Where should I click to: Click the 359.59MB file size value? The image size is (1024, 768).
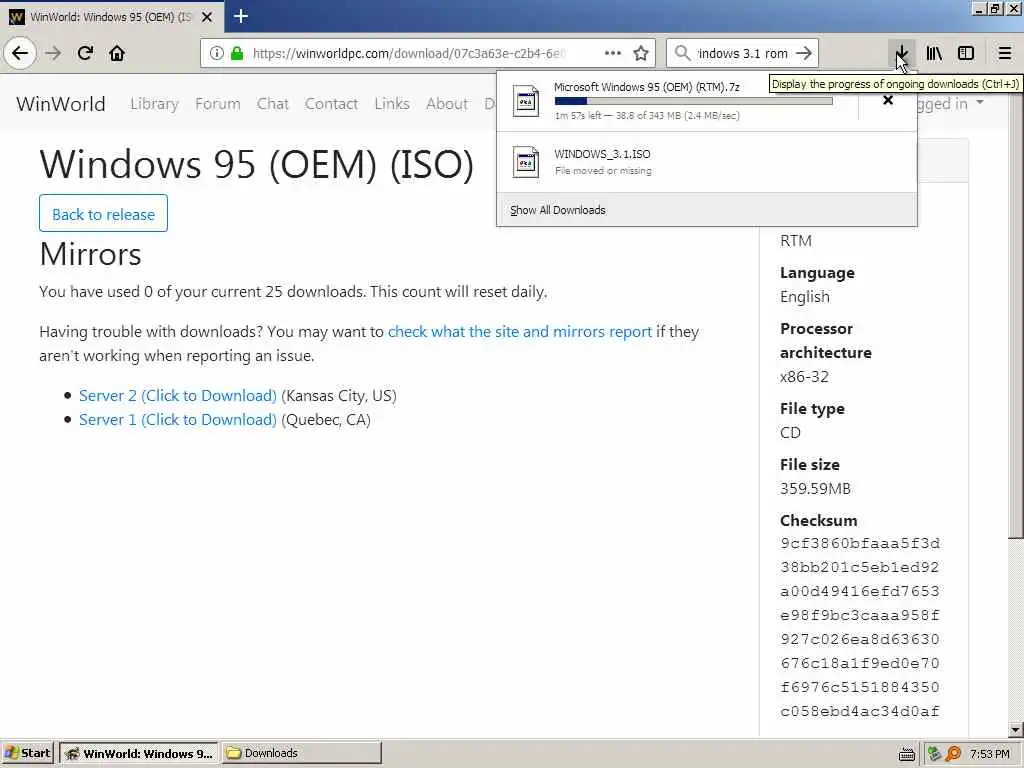(815, 488)
